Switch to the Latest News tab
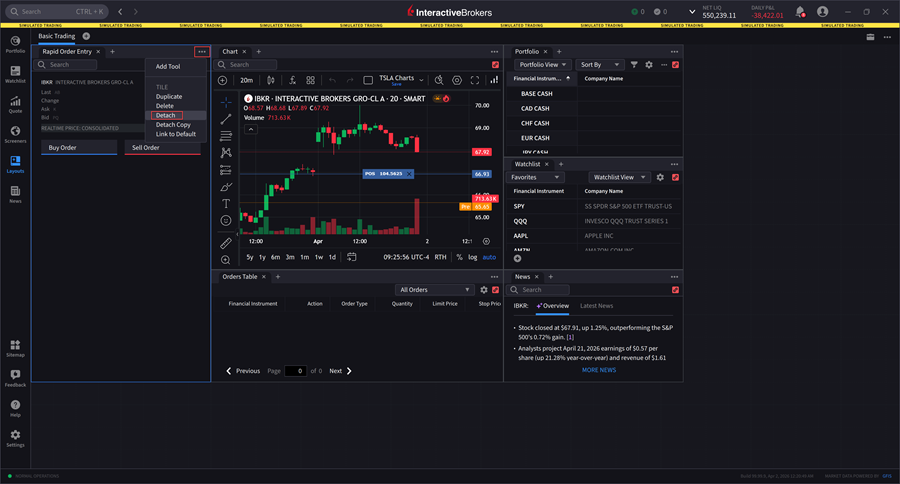Image resolution: width=900 pixels, height=484 pixels. (596, 306)
